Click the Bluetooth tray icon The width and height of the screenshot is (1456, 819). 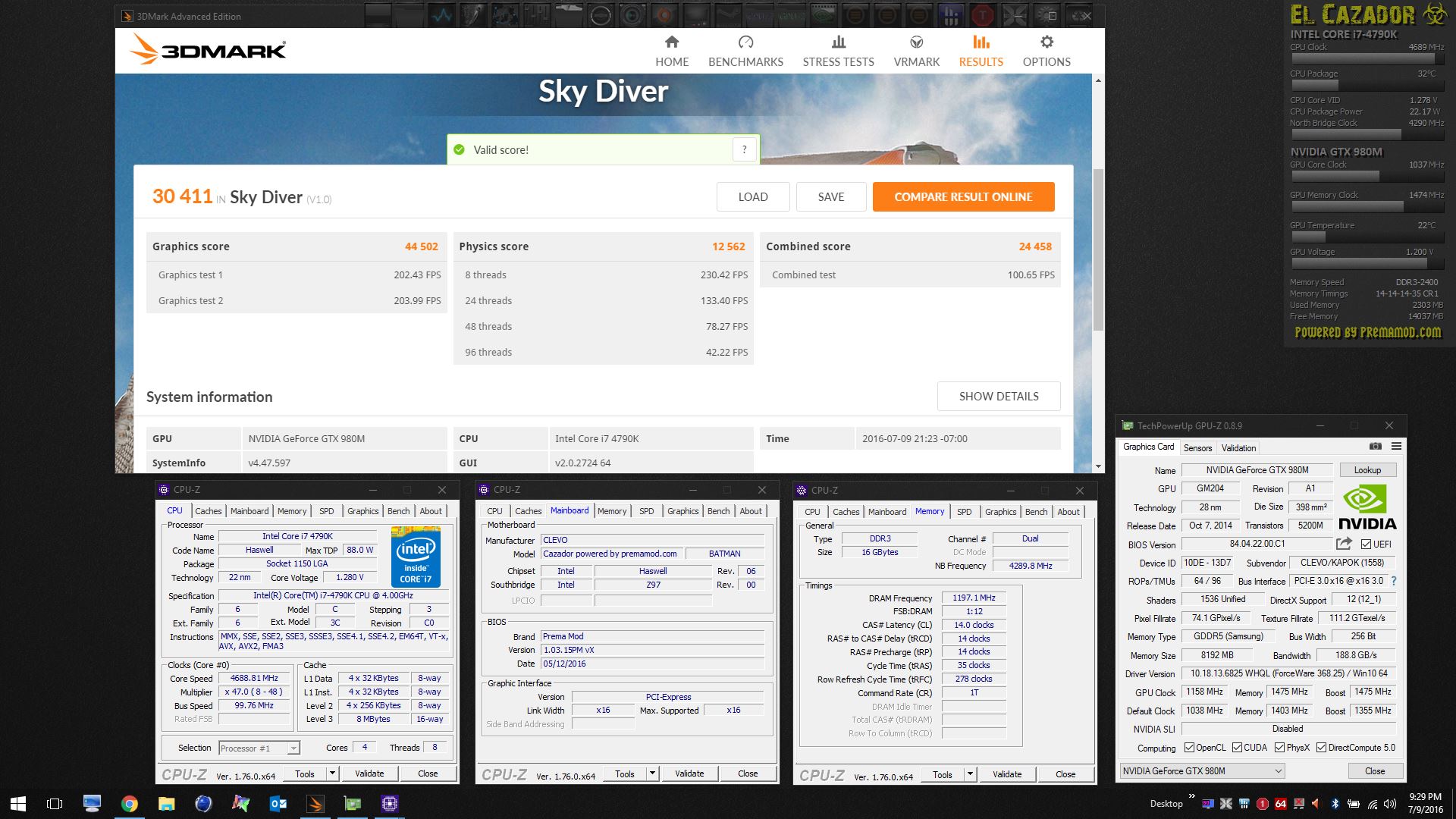[x=1335, y=804]
